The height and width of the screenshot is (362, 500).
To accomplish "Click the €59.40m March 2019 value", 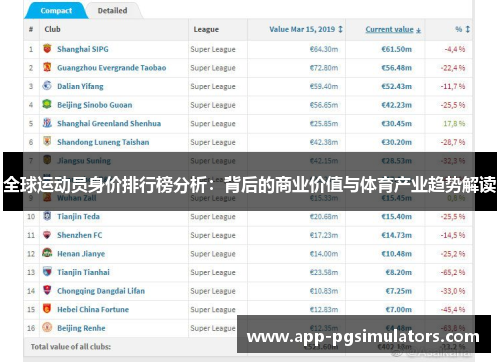I will coord(324,86).
